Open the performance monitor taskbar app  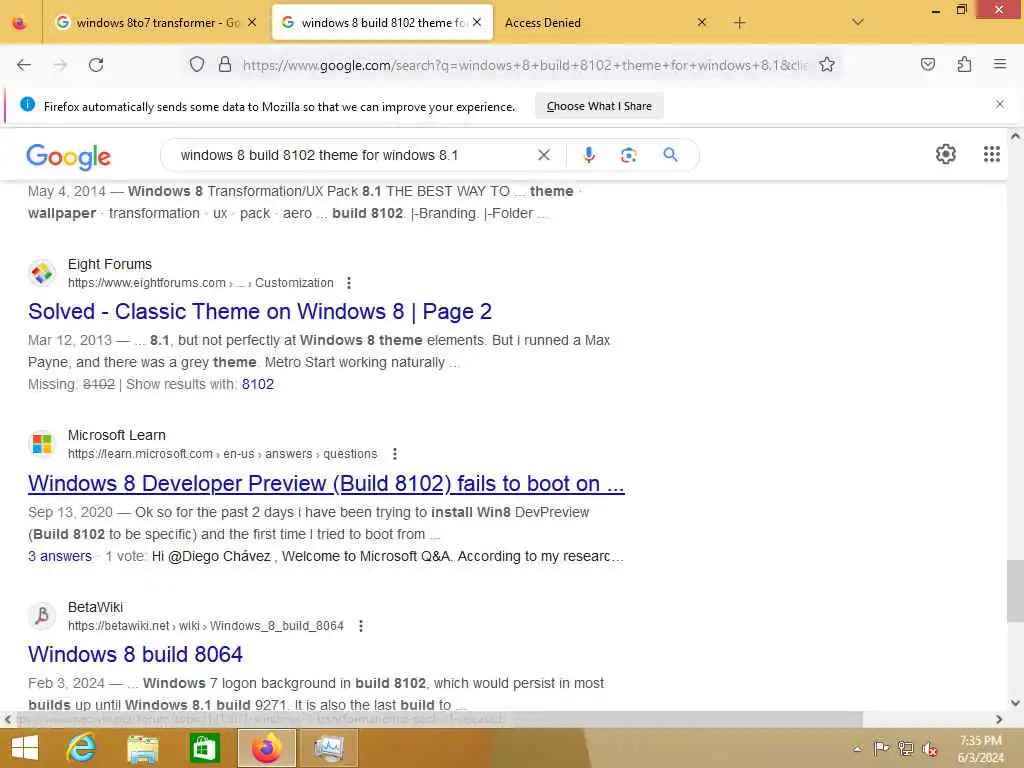(328, 748)
